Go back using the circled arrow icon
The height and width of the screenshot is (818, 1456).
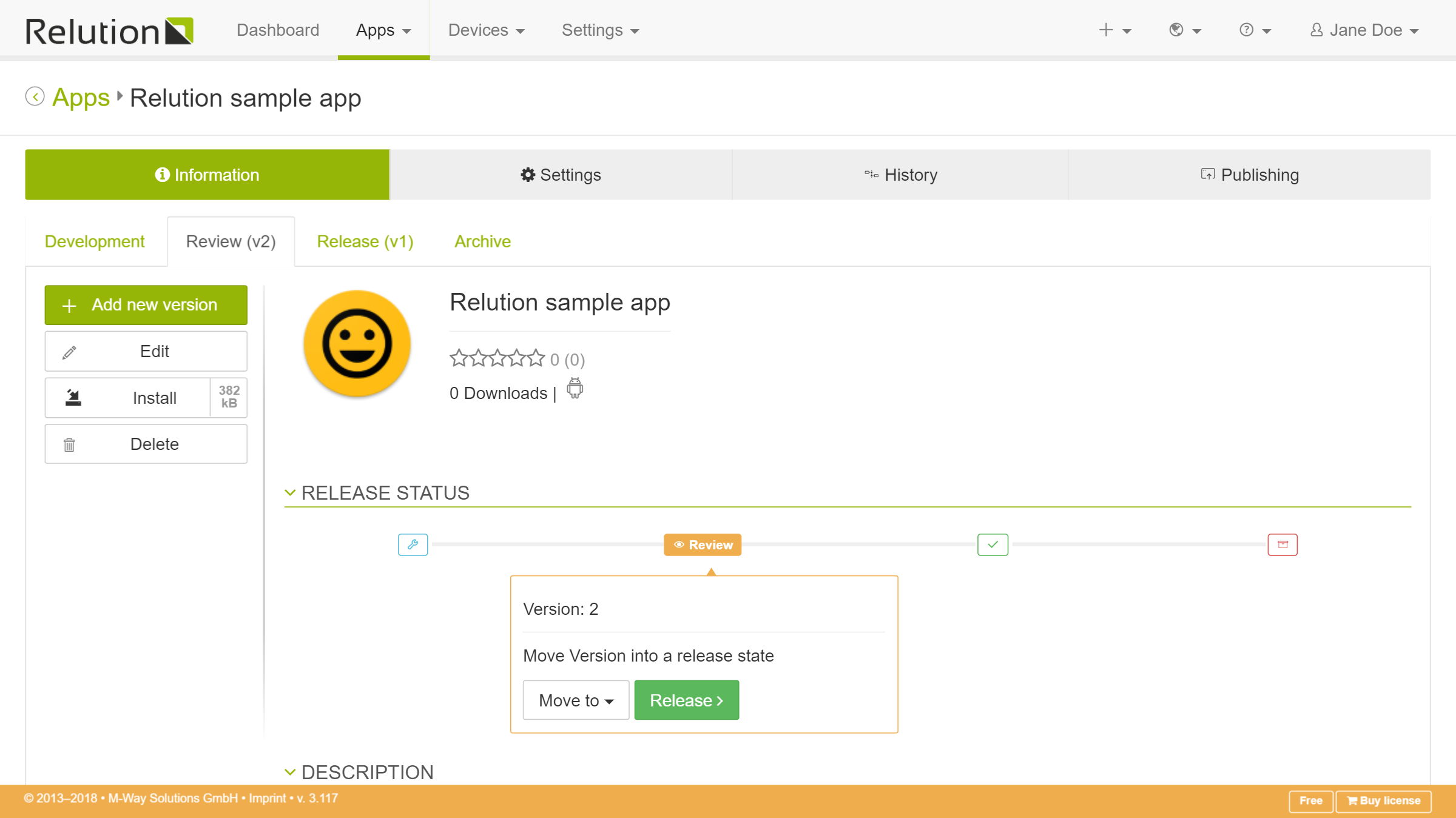35,97
